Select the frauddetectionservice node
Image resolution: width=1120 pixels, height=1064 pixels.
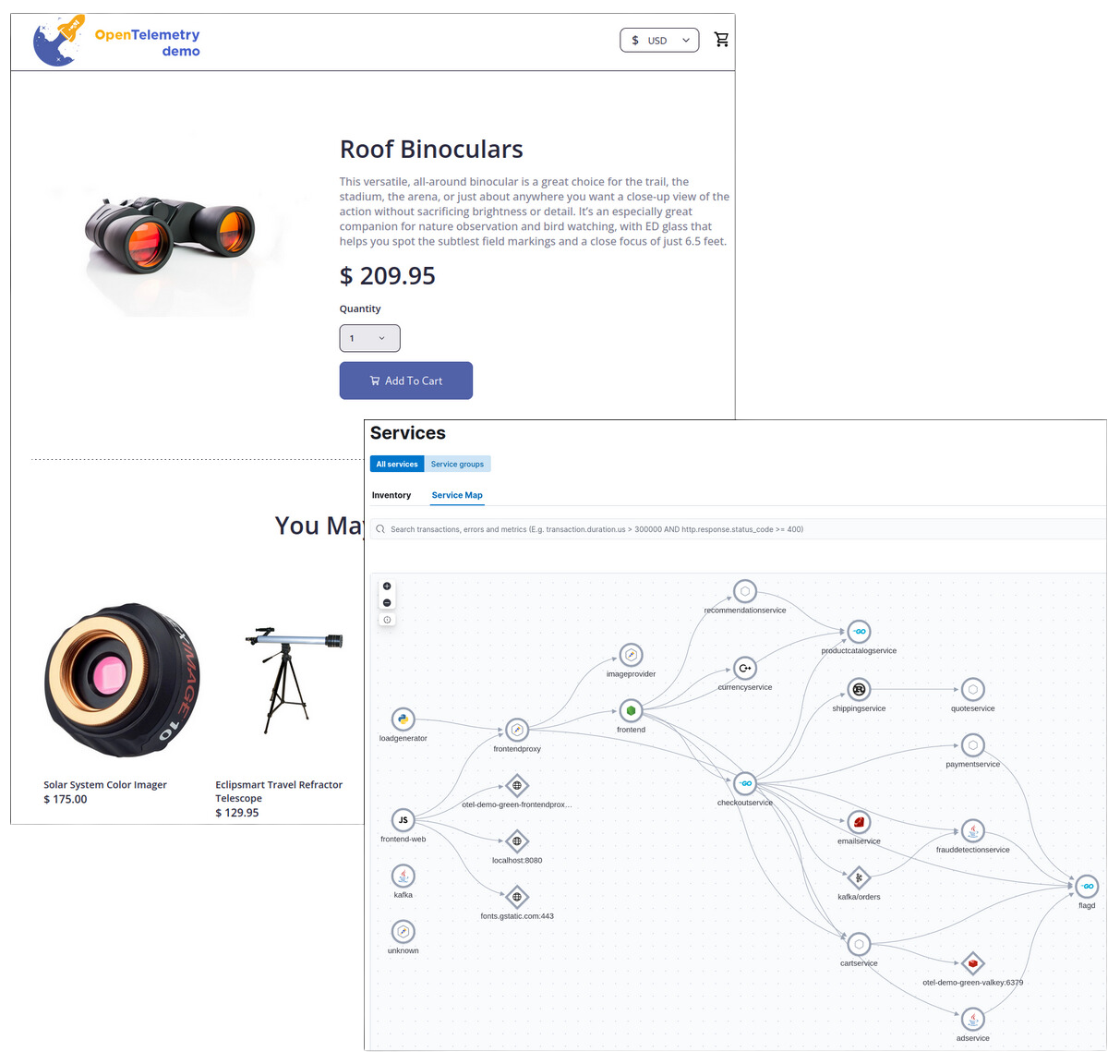pyautogui.click(x=972, y=830)
